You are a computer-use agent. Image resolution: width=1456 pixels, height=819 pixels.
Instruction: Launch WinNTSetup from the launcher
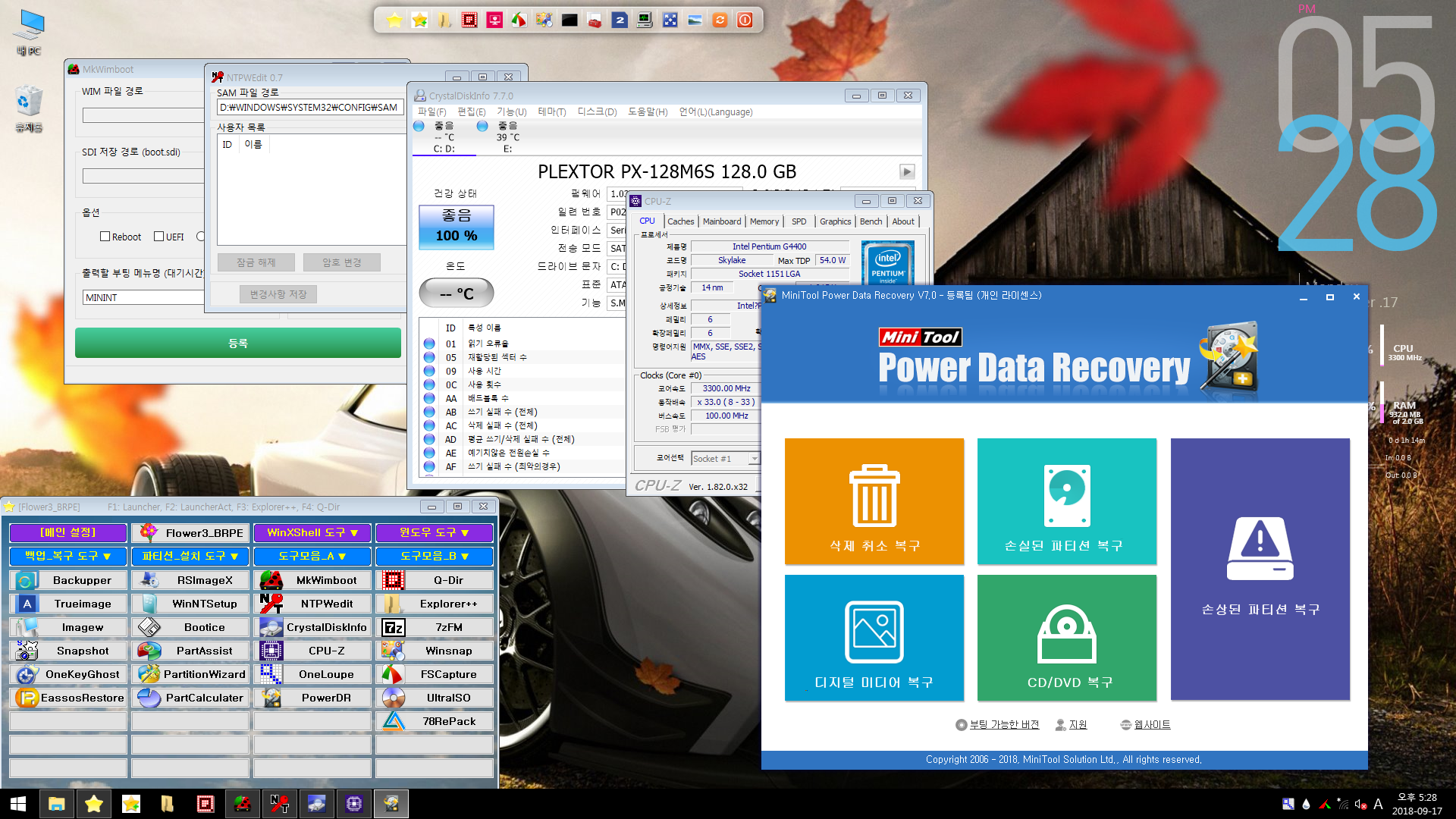[190, 604]
